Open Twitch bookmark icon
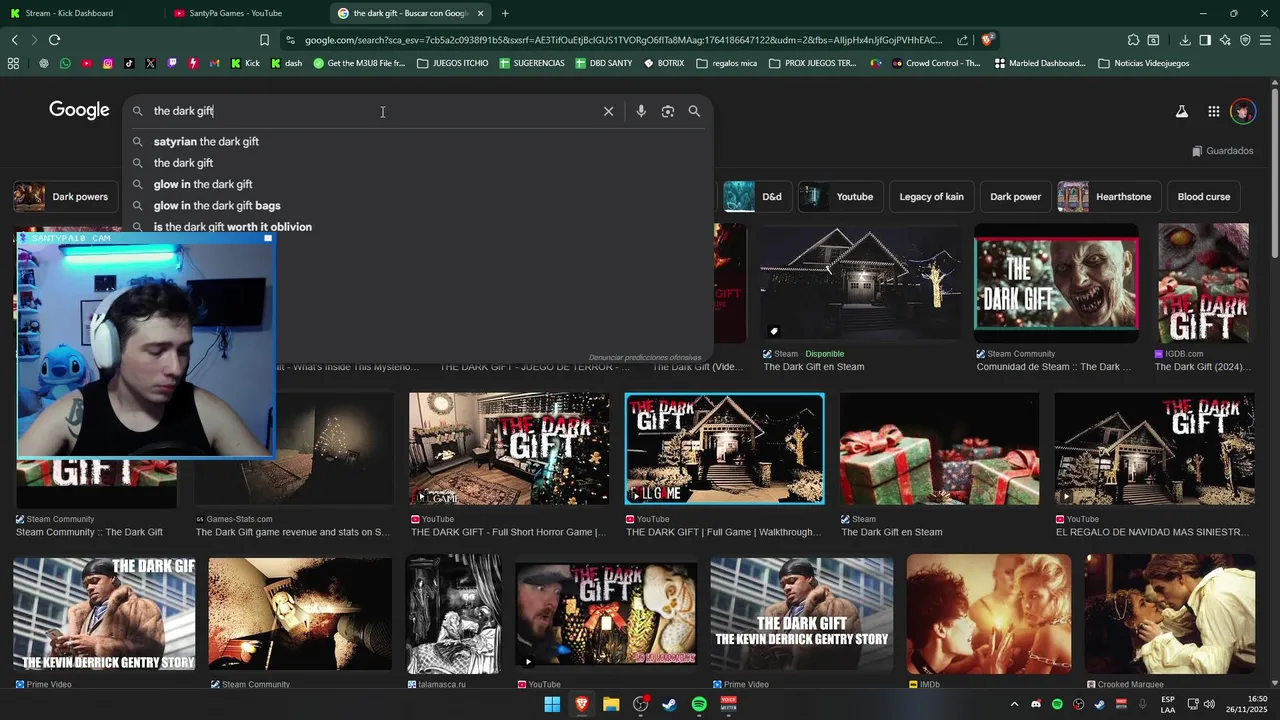The height and width of the screenshot is (720, 1280). coord(172,63)
